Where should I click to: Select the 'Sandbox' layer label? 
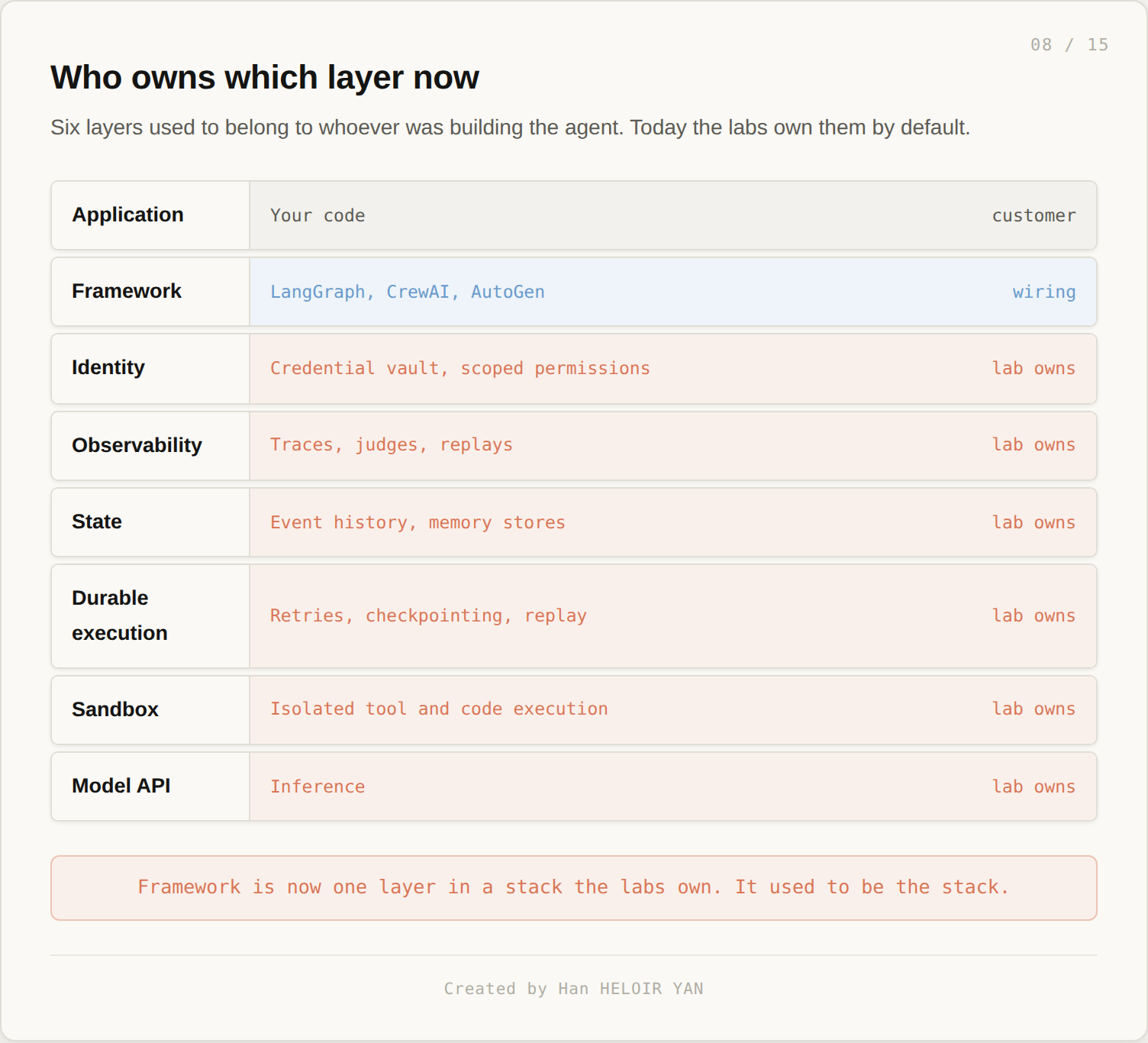[115, 709]
